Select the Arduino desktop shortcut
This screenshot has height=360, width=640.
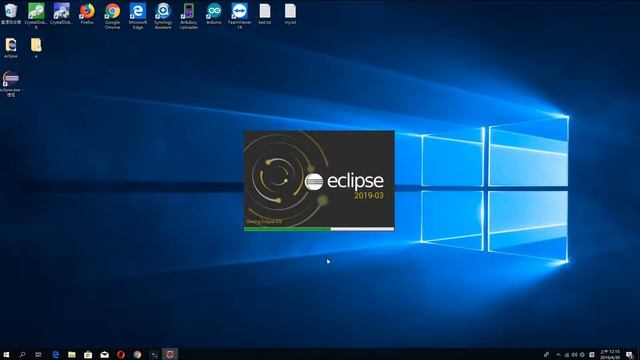pos(213,13)
